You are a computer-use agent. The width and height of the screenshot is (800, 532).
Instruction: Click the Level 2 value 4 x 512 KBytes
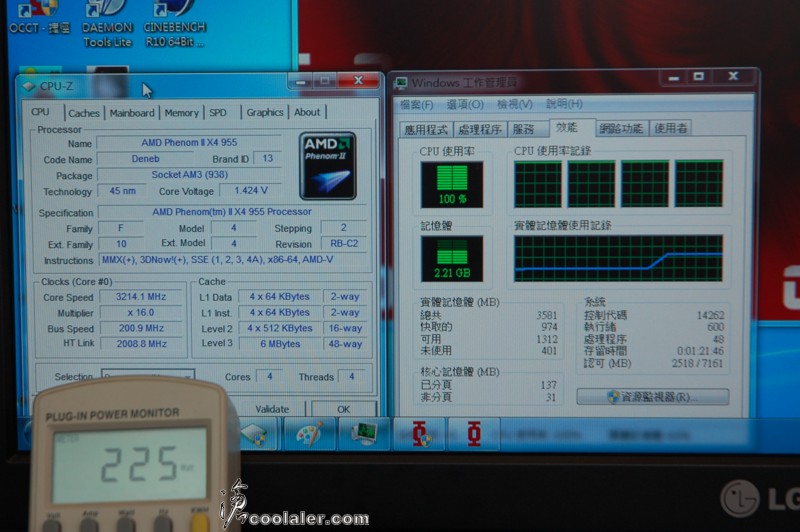click(280, 328)
